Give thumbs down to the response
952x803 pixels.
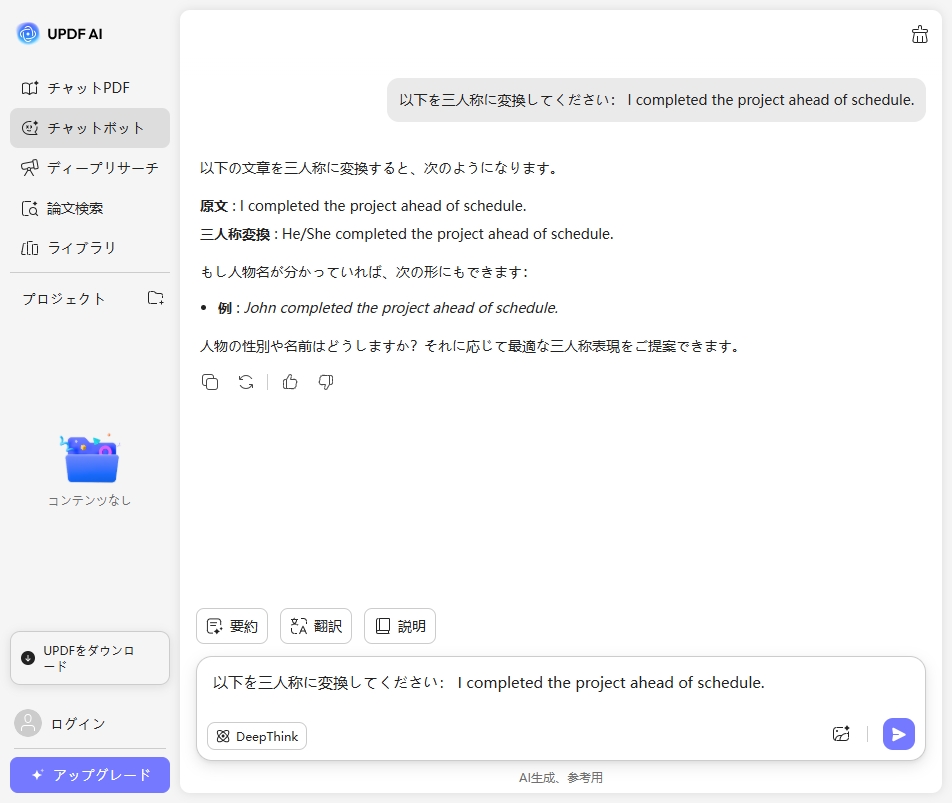(x=326, y=382)
